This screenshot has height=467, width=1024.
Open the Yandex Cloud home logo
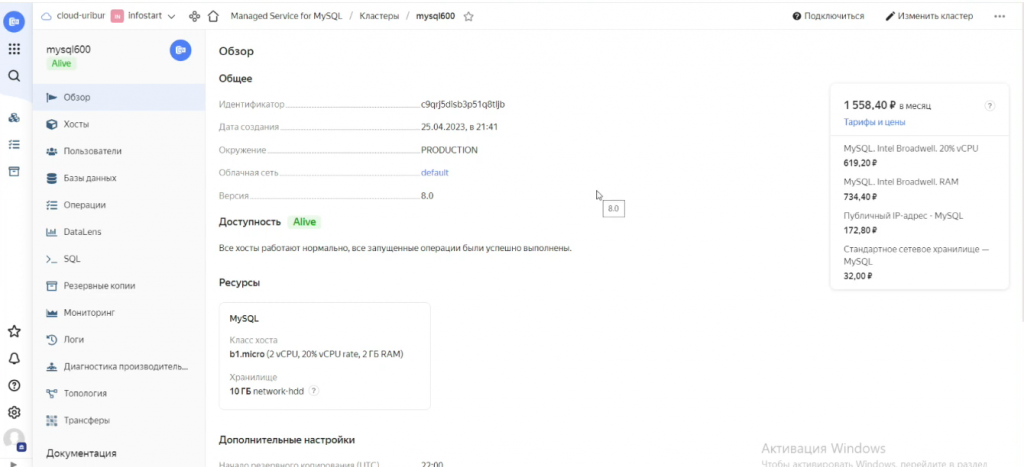tap(14, 21)
